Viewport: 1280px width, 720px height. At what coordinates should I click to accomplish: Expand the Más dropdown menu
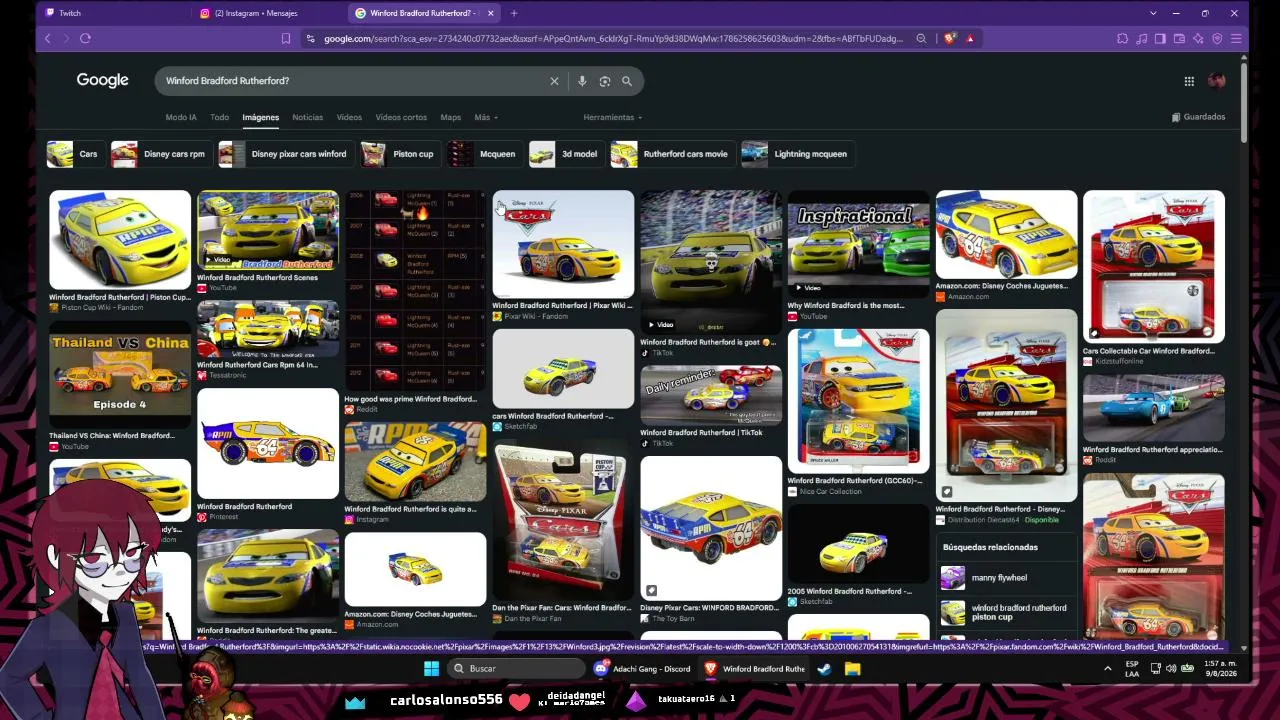486,117
